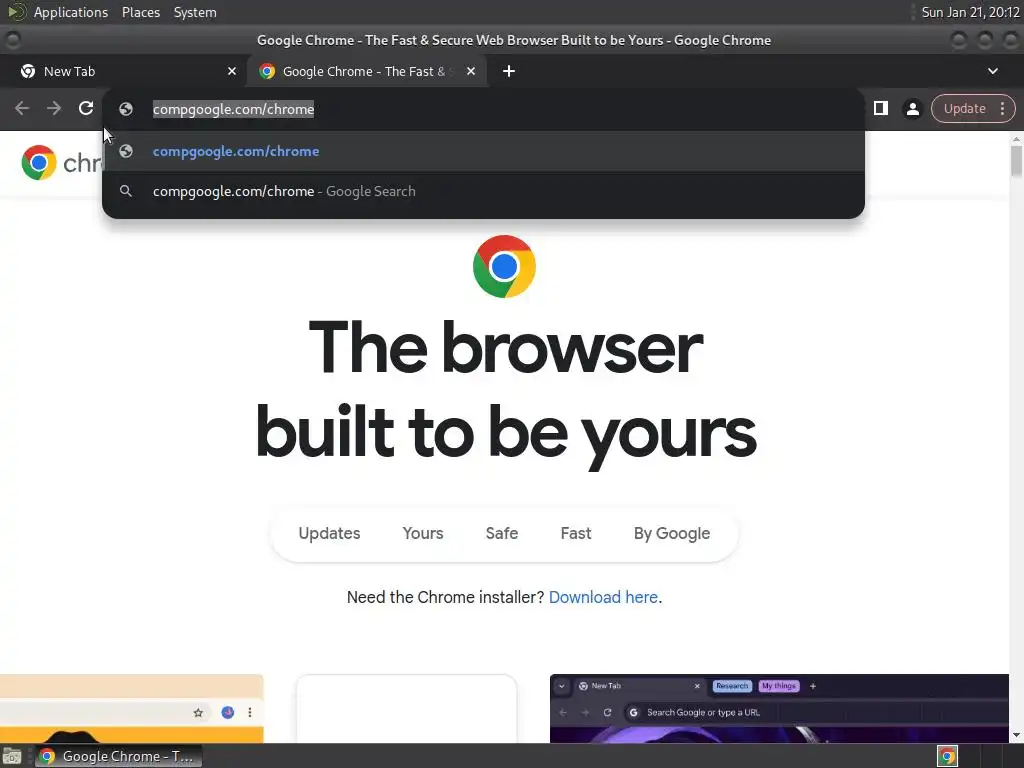
Task: Open the profile avatar icon
Action: 912,109
